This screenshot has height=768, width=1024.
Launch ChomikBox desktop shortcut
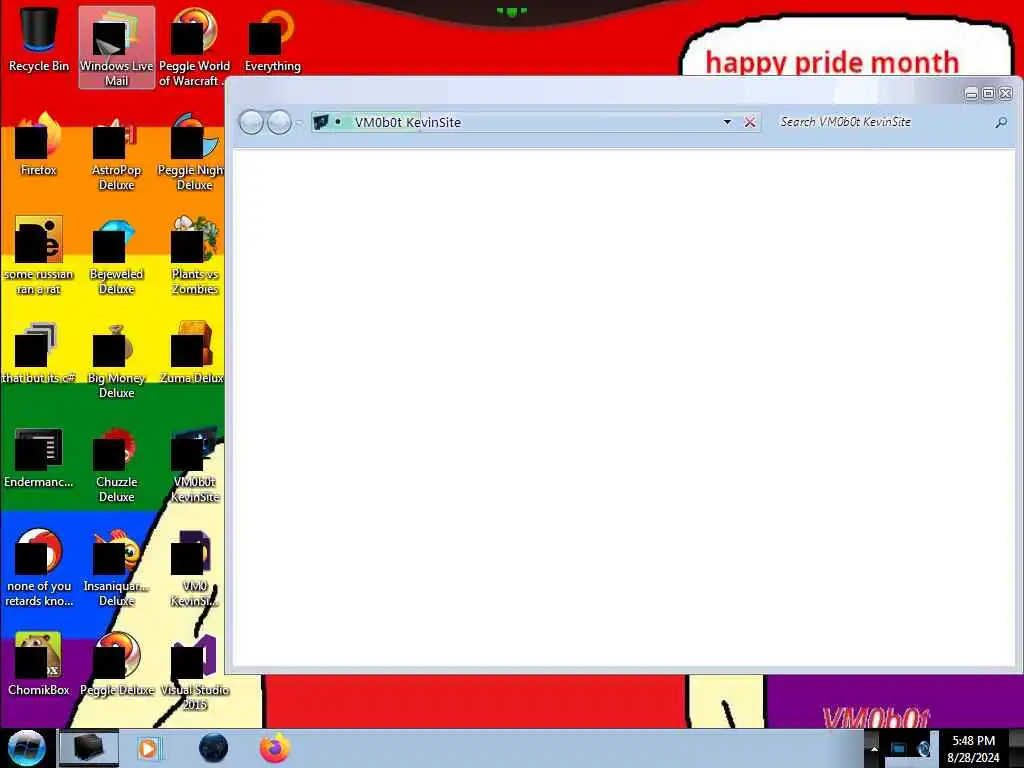pos(39,665)
